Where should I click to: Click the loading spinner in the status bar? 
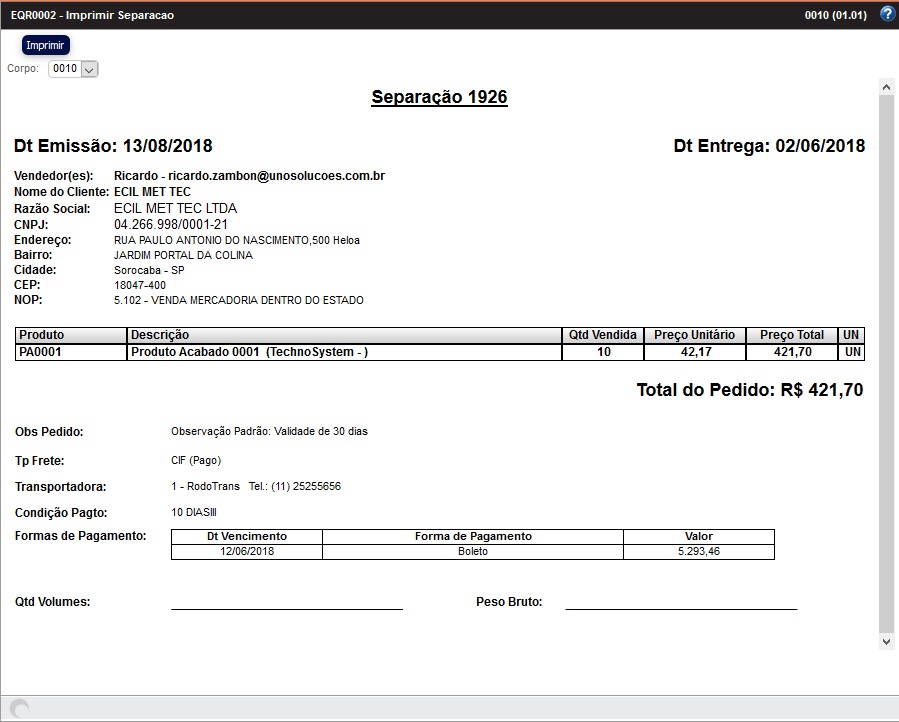(x=19, y=708)
